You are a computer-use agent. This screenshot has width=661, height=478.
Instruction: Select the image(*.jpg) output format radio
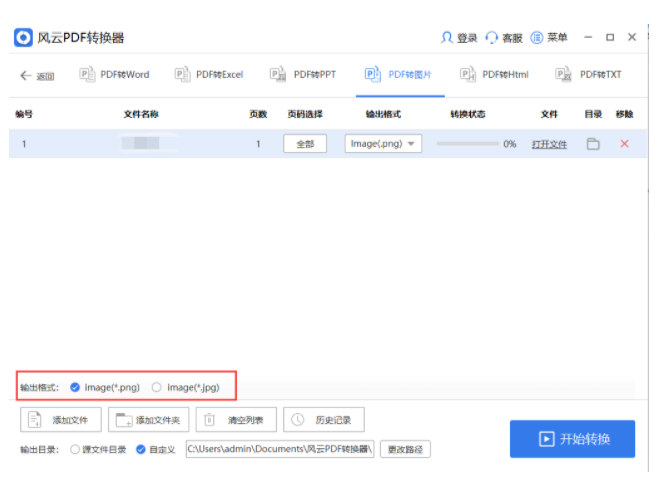[x=156, y=387]
